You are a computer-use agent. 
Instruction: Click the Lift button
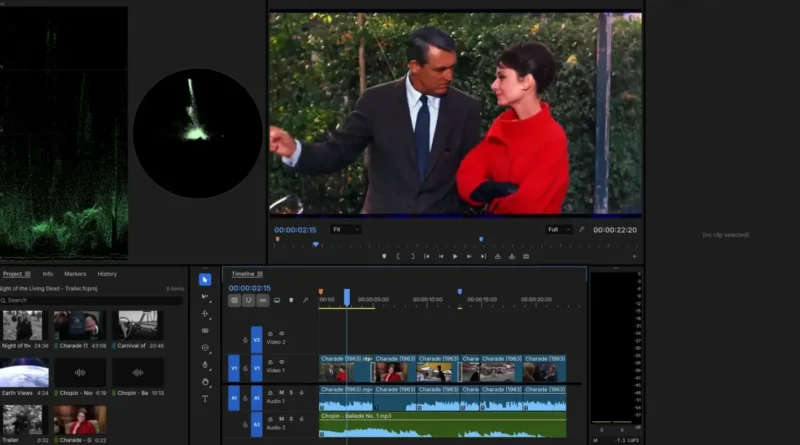coord(497,257)
